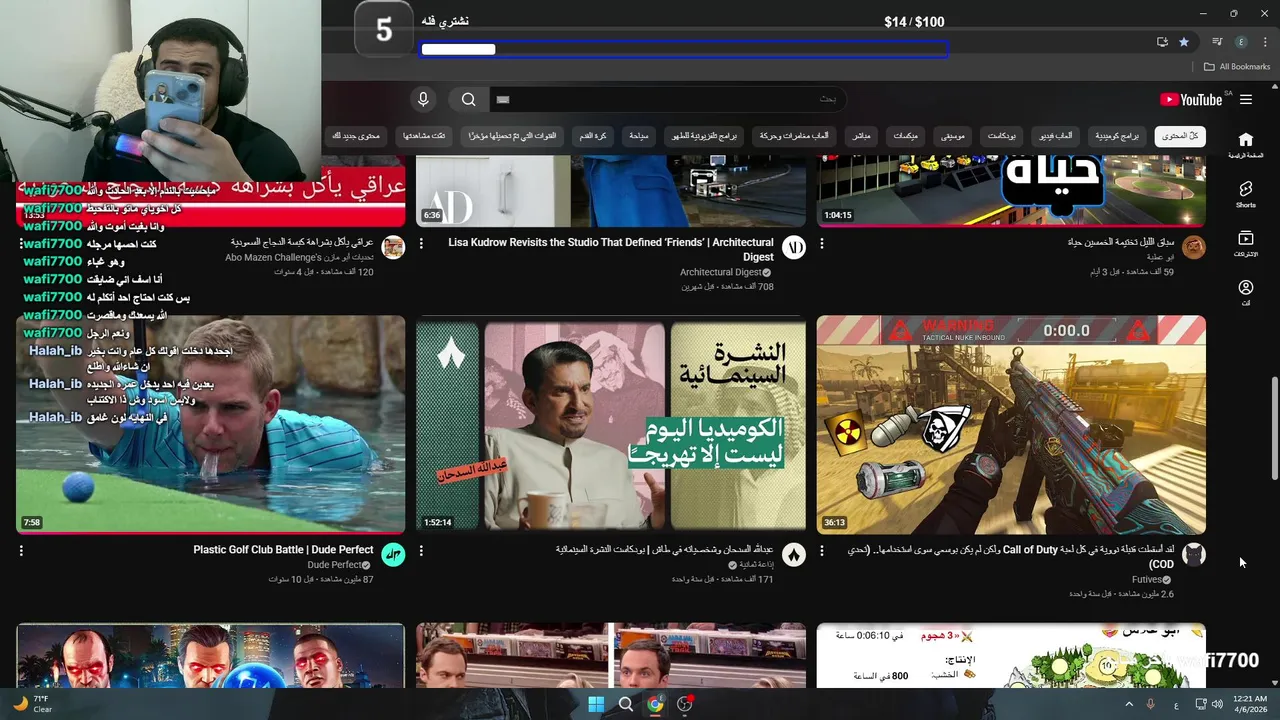The height and width of the screenshot is (720, 1280).
Task: Open more options for Plastic Golf Club Battle
Action: [x=21, y=550]
